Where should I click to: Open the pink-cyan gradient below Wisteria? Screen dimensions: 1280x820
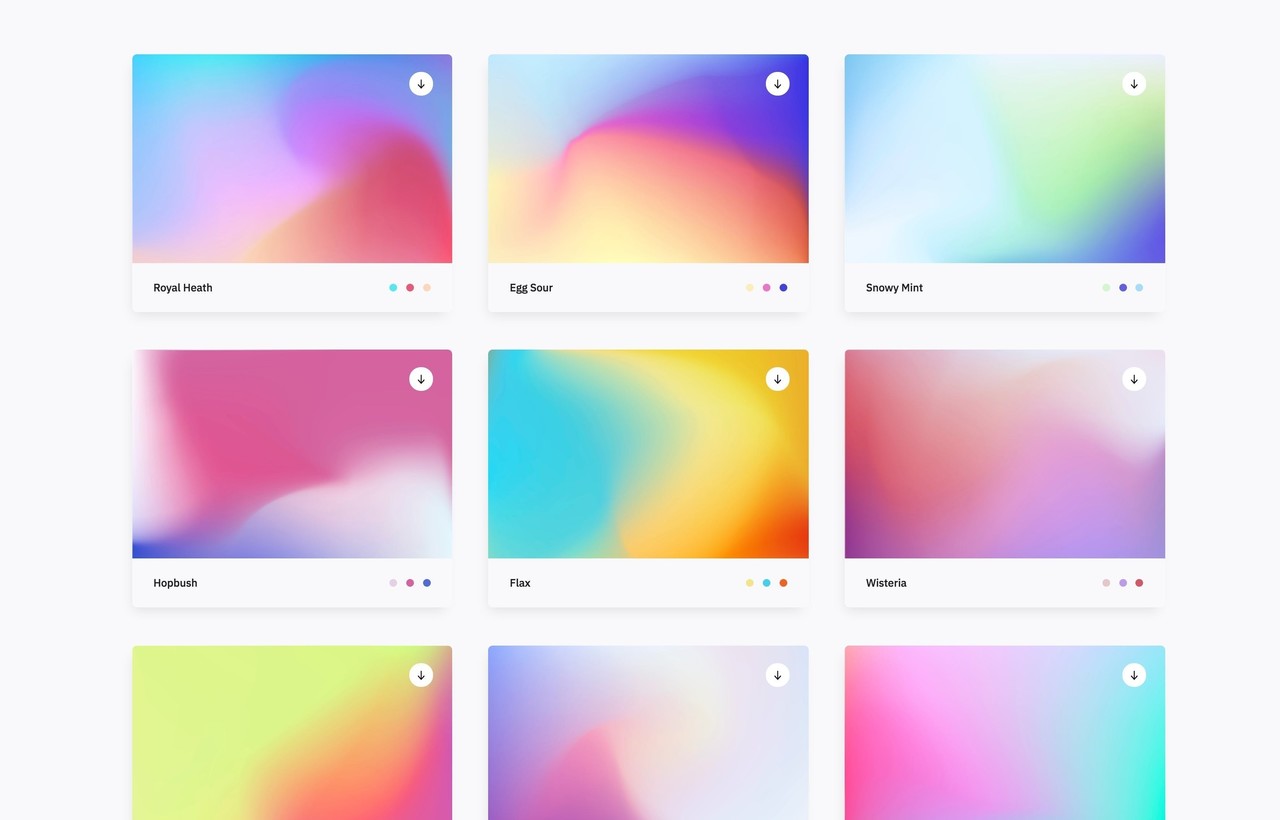point(1005,733)
